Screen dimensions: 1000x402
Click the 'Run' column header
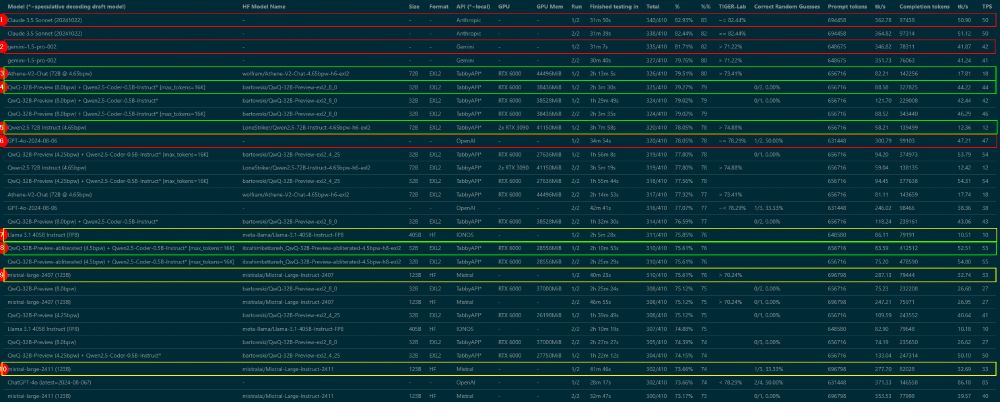[577, 6]
